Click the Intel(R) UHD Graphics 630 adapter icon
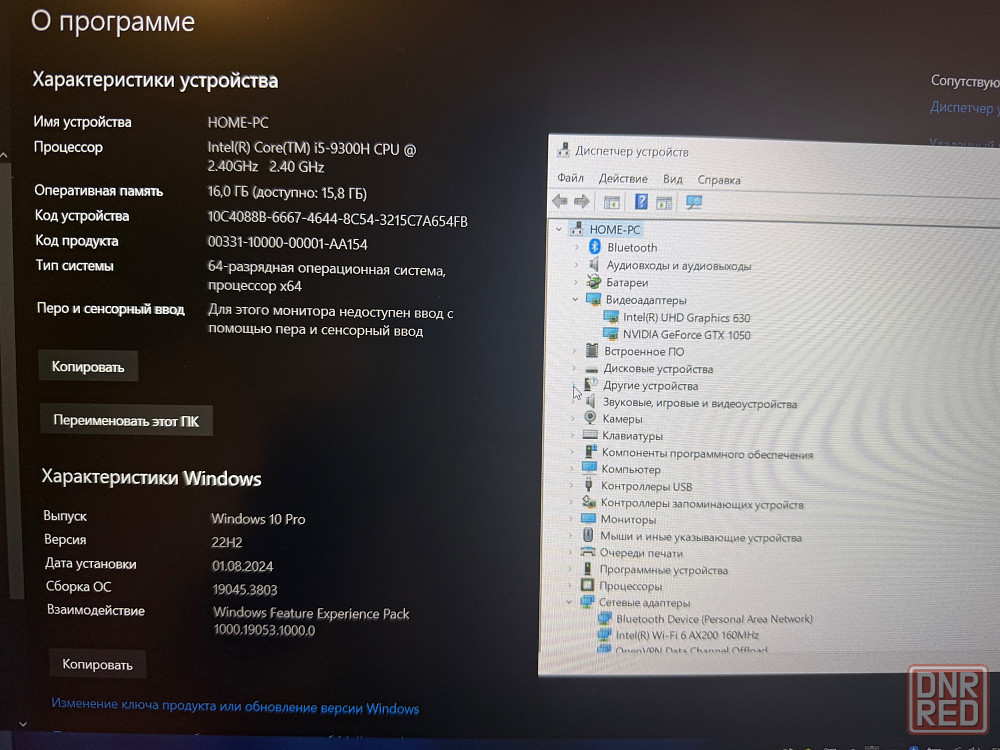Viewport: 1000px width, 750px height. tap(611, 317)
